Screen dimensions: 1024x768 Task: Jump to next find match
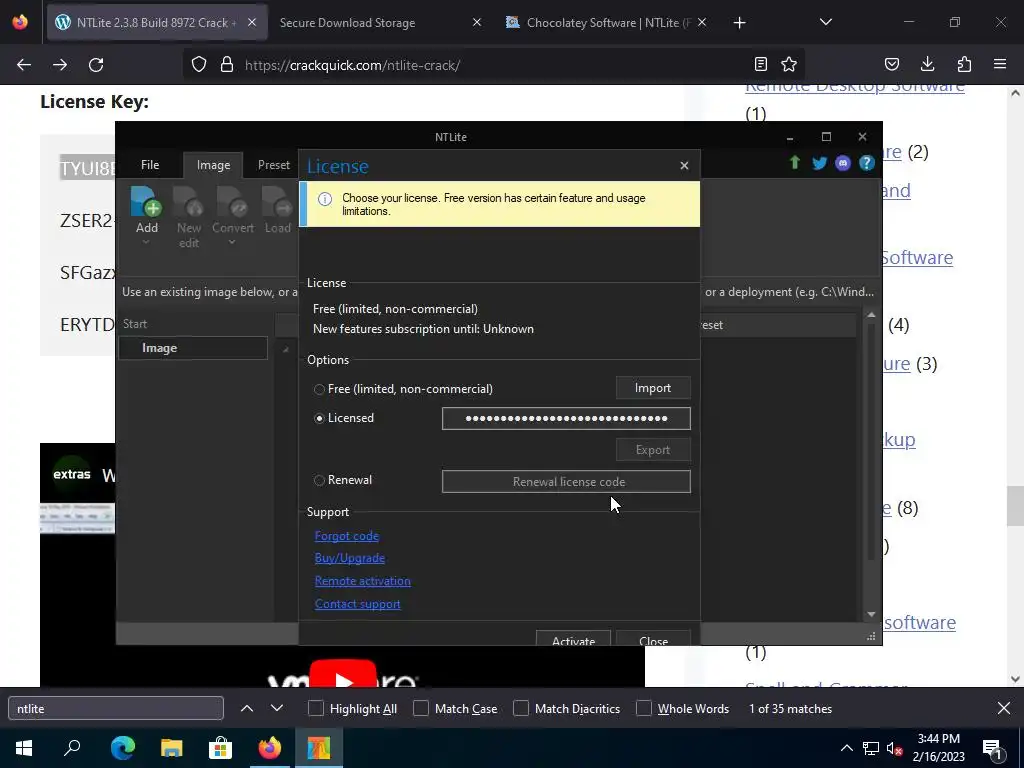(x=277, y=709)
